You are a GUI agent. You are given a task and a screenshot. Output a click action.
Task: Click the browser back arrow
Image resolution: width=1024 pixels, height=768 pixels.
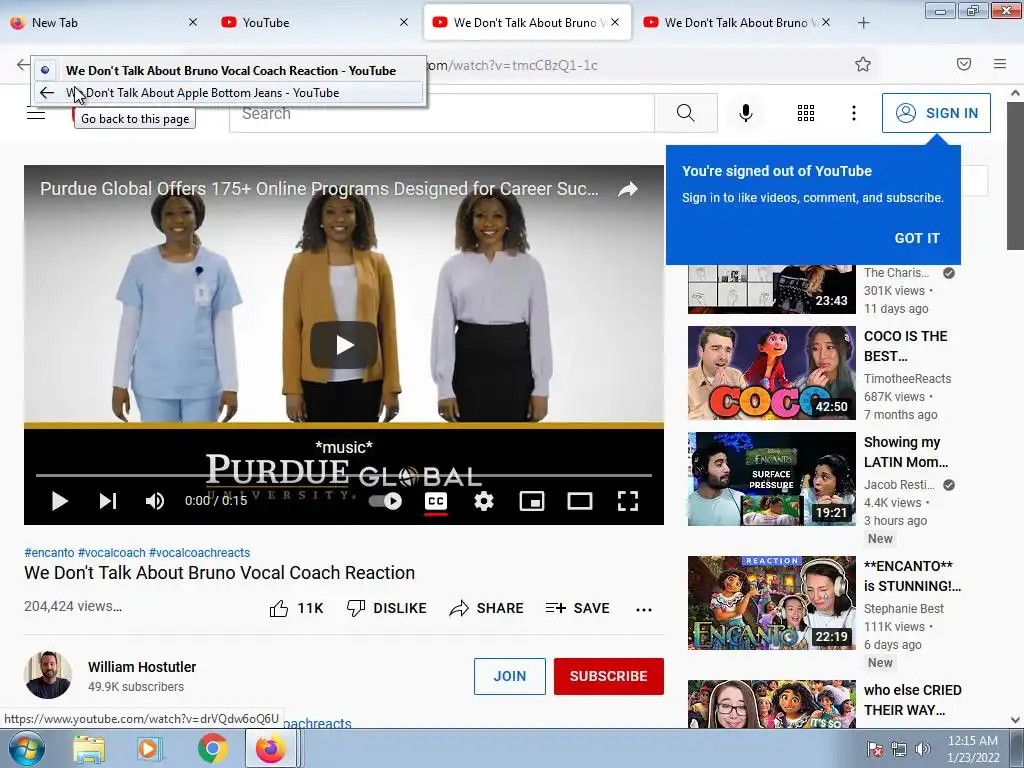coord(23,64)
